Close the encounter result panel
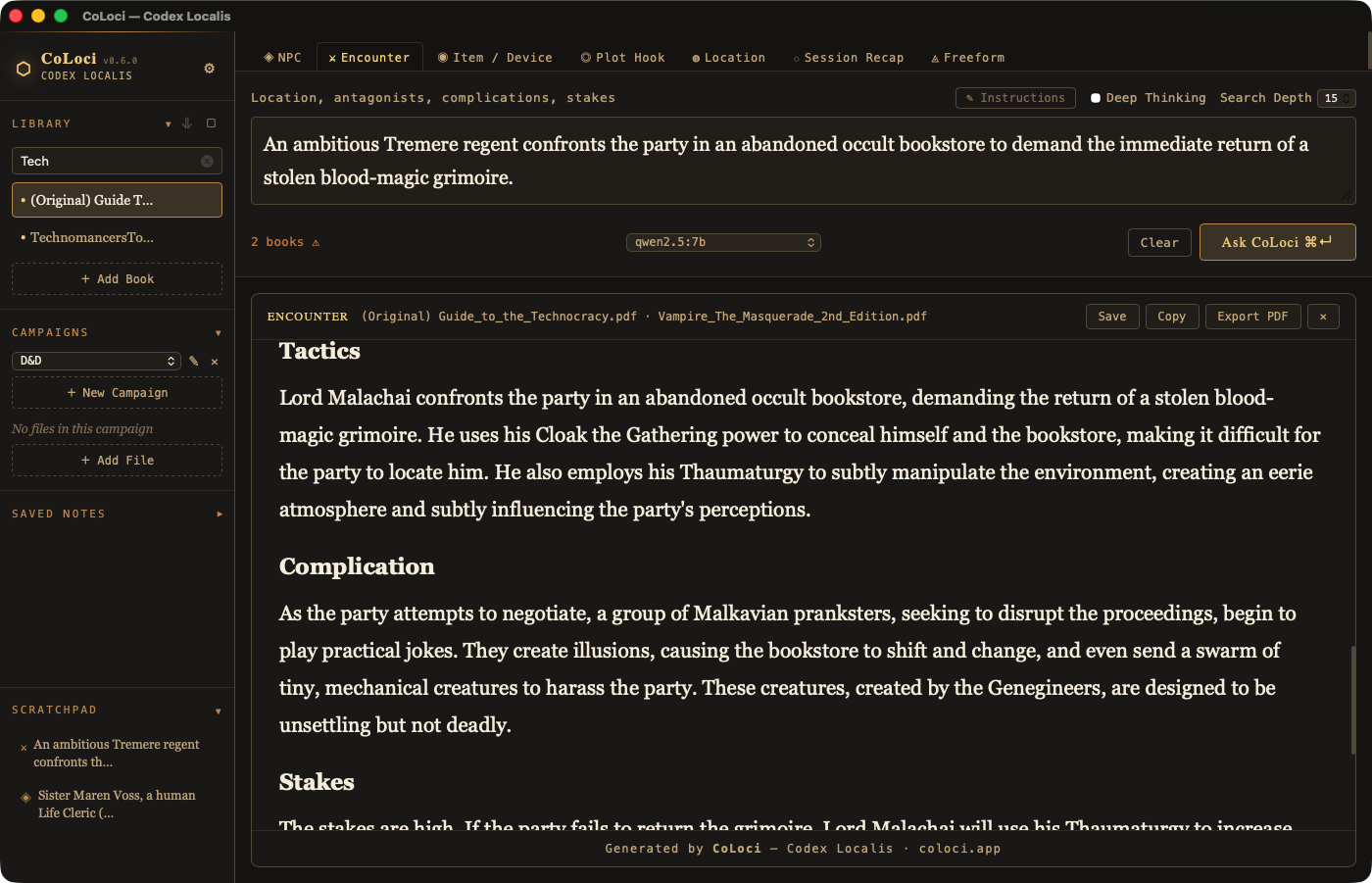The width and height of the screenshot is (1372, 883). click(x=1323, y=317)
